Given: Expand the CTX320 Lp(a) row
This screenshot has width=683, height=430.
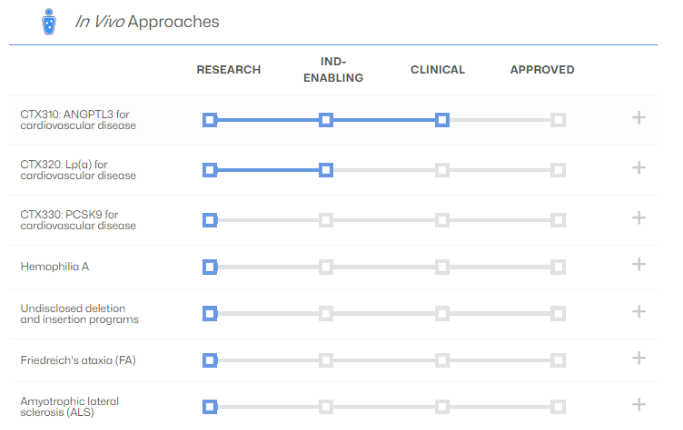Looking at the screenshot, I should coord(639,167).
